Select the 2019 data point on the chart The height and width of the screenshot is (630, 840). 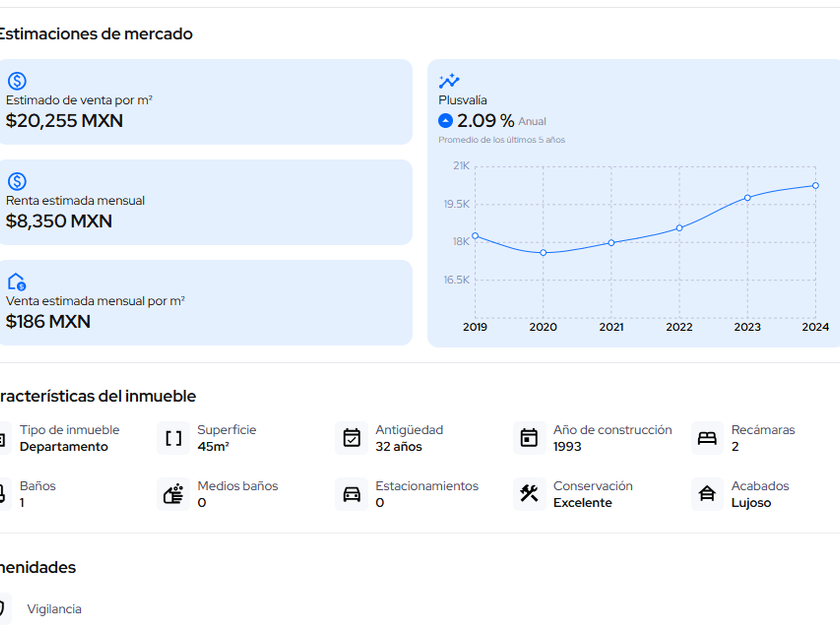point(475,236)
